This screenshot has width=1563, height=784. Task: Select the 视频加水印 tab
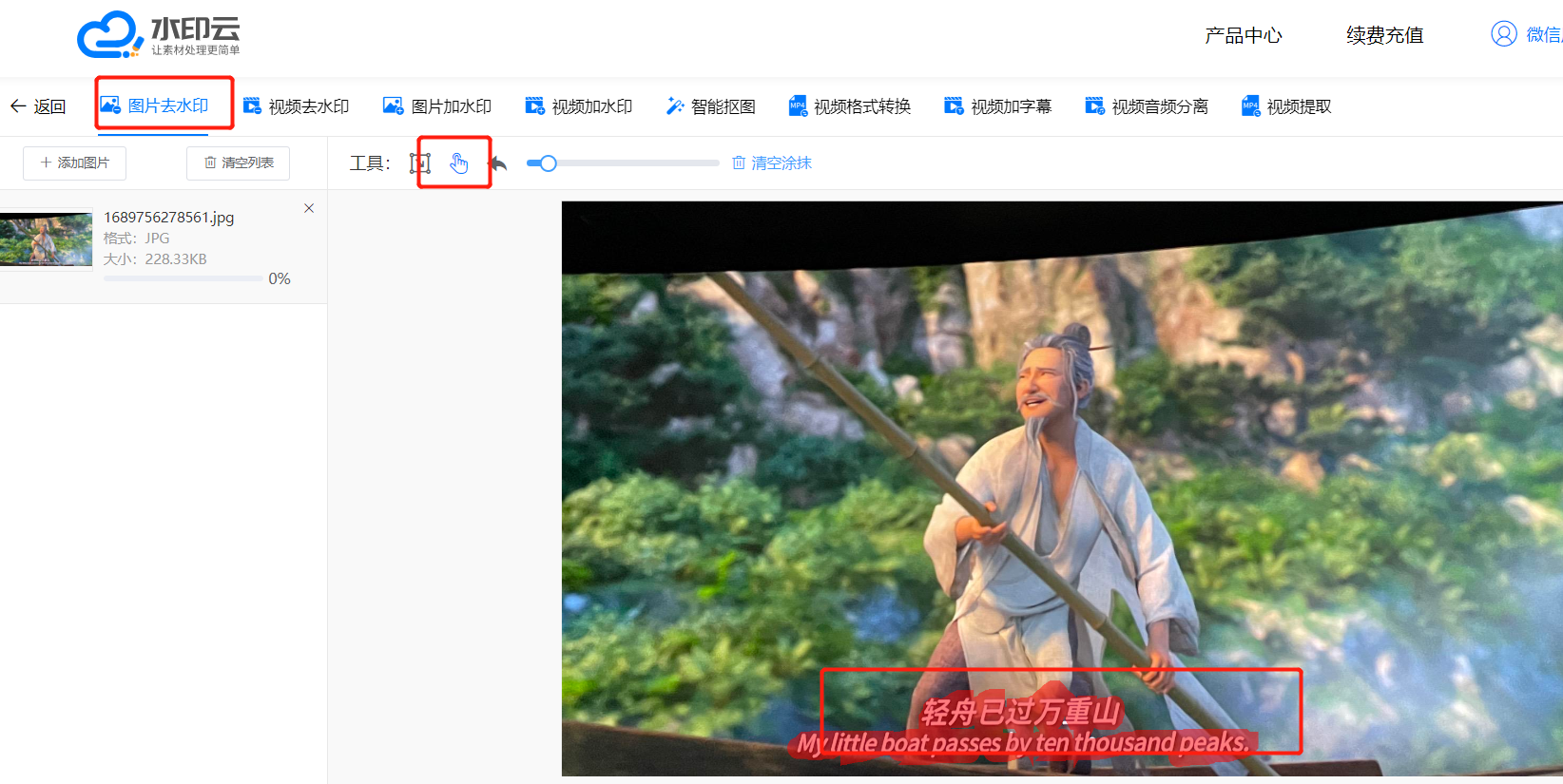[x=579, y=106]
